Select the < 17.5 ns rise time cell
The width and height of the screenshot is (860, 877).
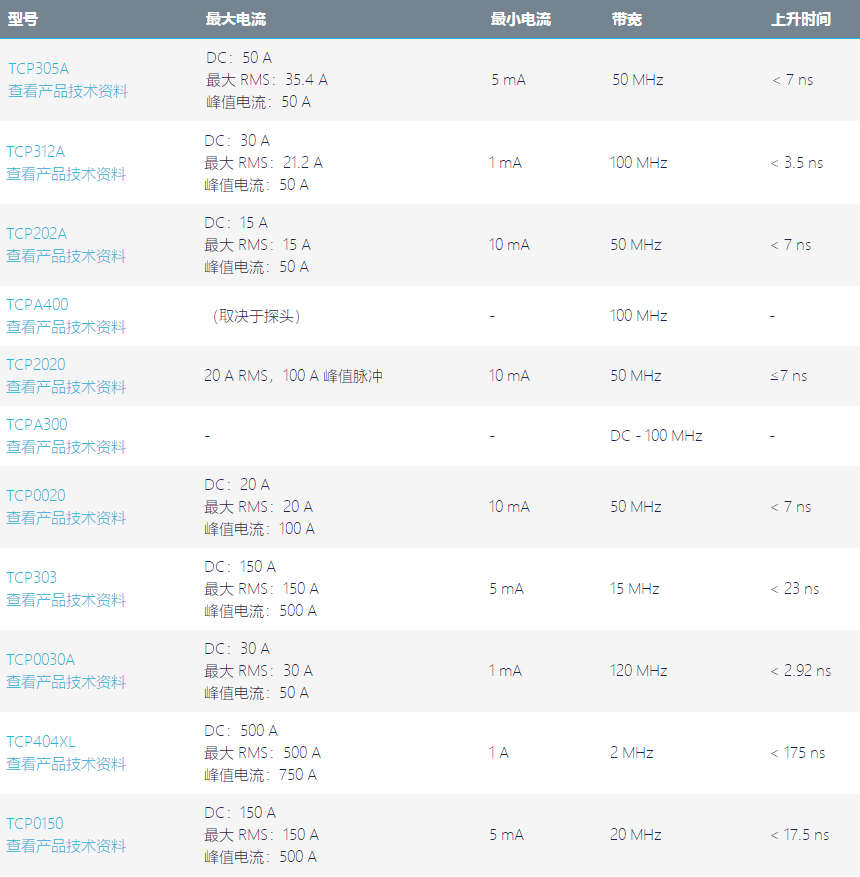click(x=800, y=835)
